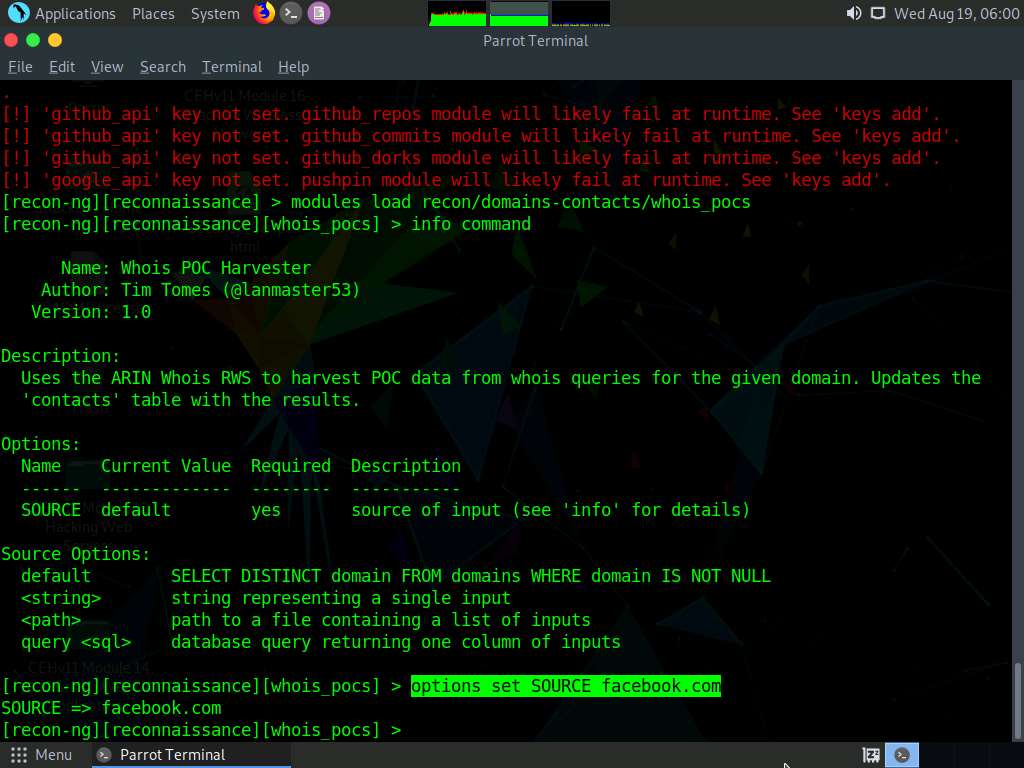Click the 'Current Value' column header
This screenshot has width=1024, height=768.
166,466
